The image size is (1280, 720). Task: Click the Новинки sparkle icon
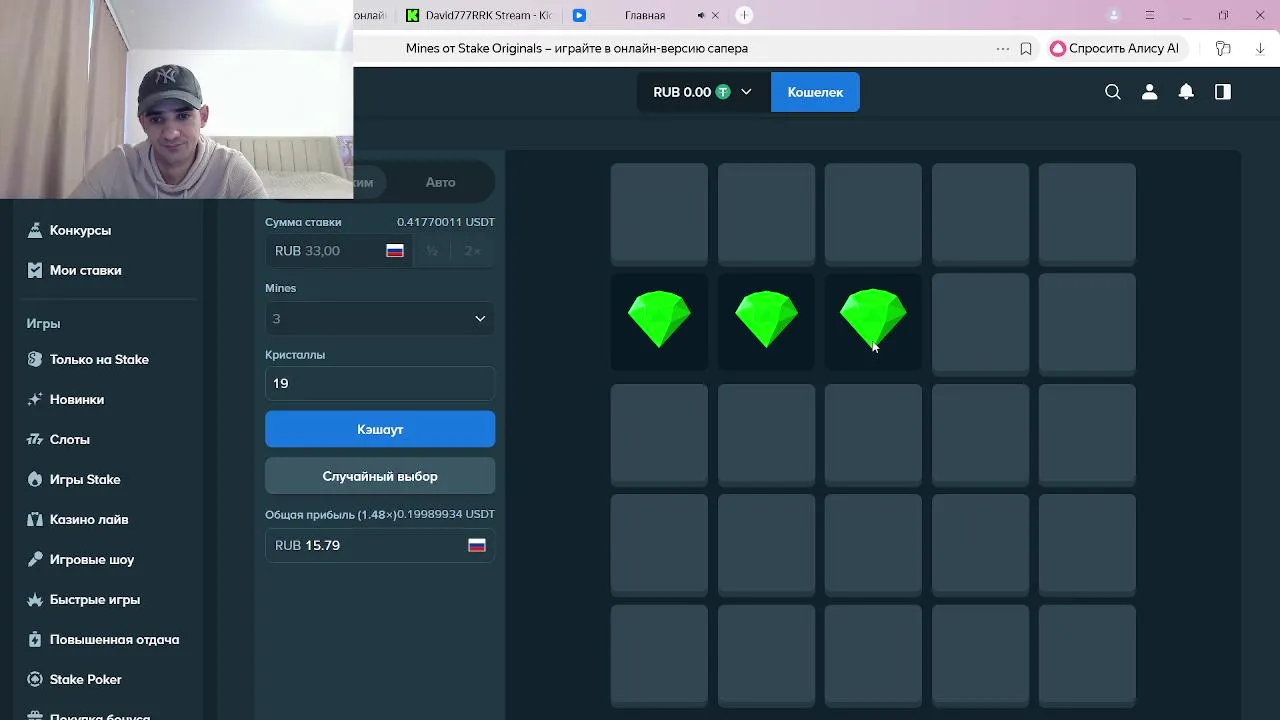pos(35,399)
